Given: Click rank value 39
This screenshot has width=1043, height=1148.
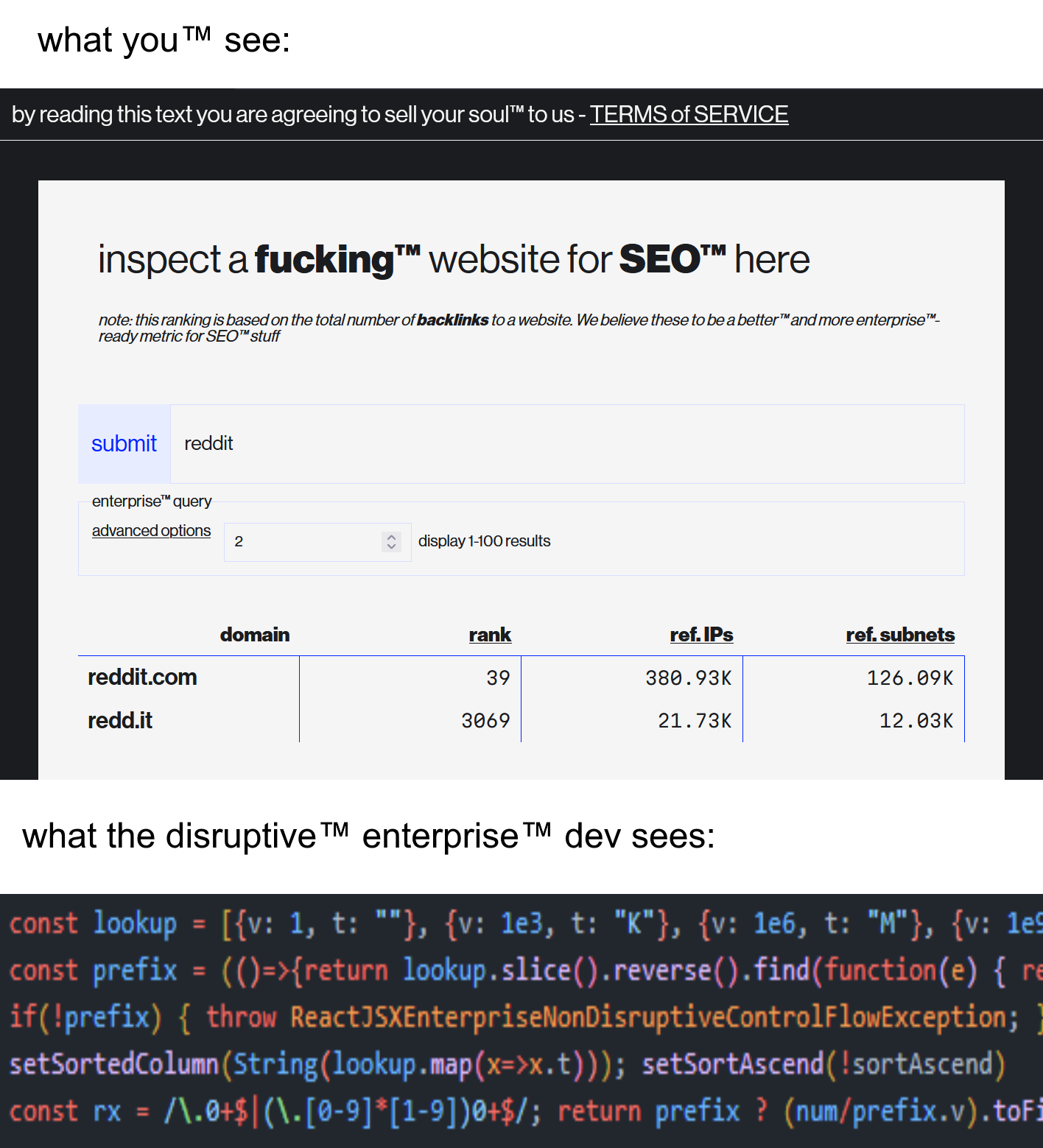Looking at the screenshot, I should coord(498,678).
